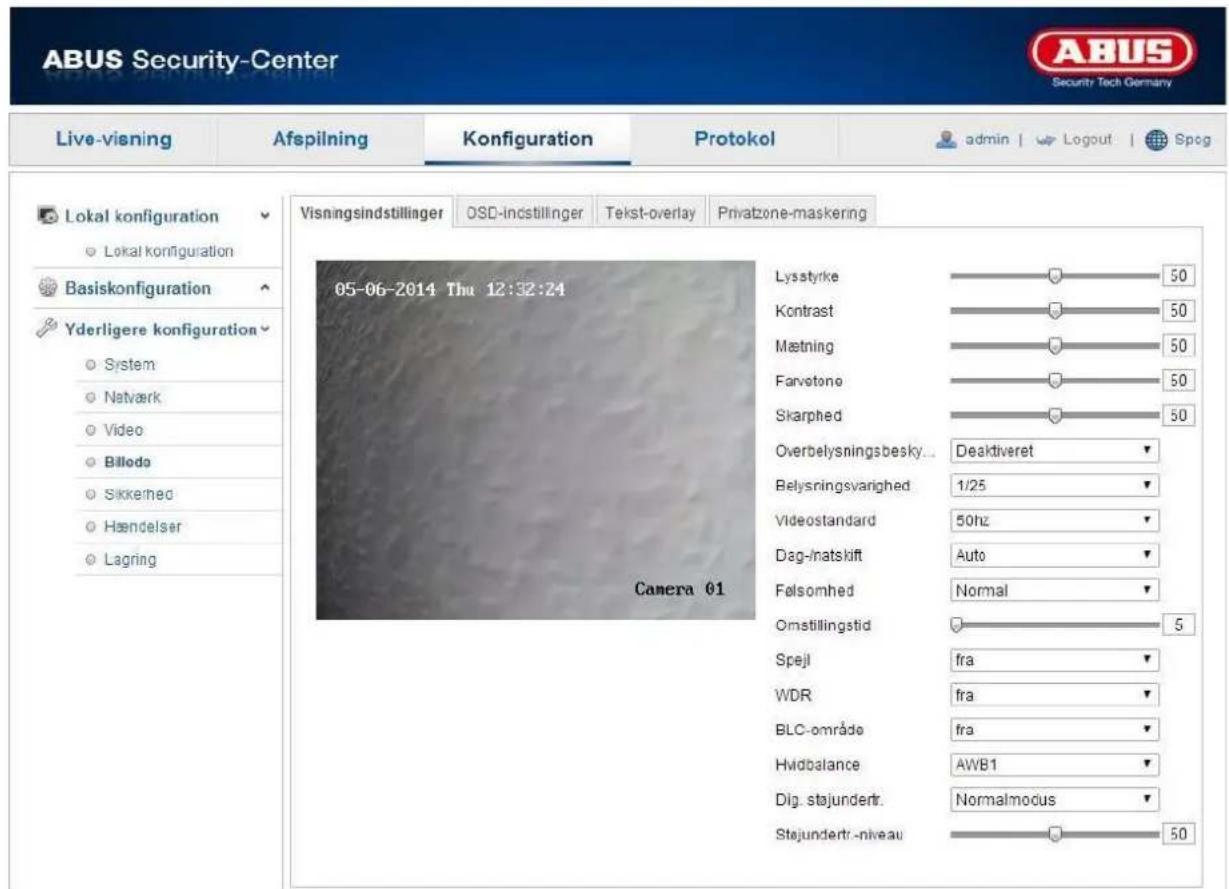Click the Basiskonfiguration gear icon
The width and height of the screenshot is (1229, 889).
point(47,289)
